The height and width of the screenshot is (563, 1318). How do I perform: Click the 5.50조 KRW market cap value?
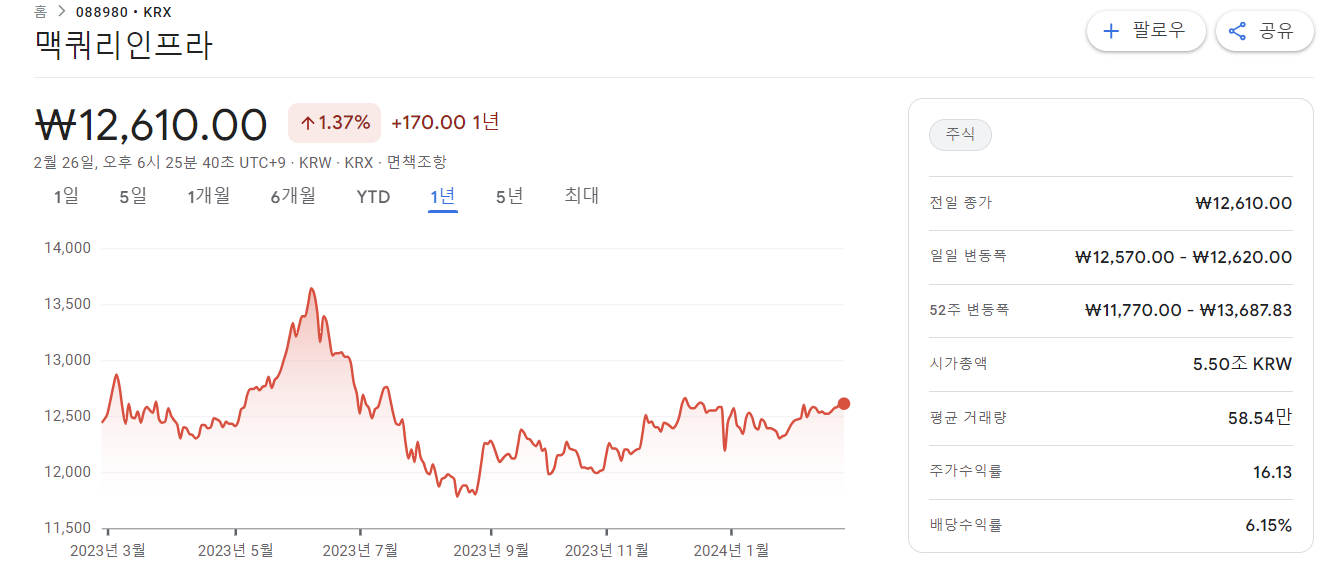[1242, 364]
